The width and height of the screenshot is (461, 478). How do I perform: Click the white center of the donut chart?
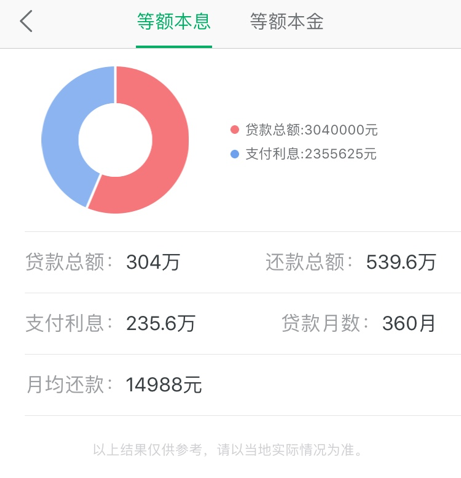[x=115, y=140]
